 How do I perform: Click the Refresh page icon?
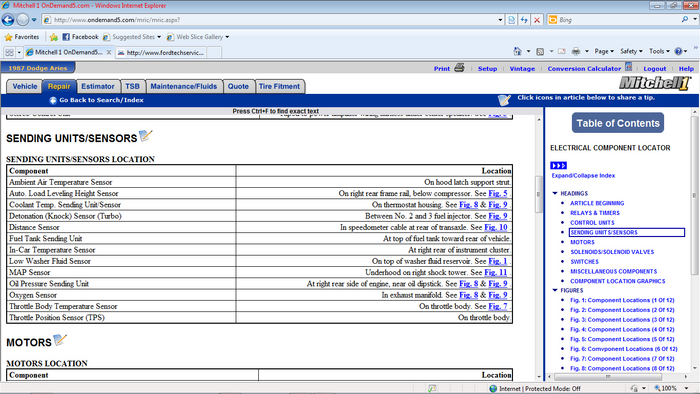pos(524,20)
